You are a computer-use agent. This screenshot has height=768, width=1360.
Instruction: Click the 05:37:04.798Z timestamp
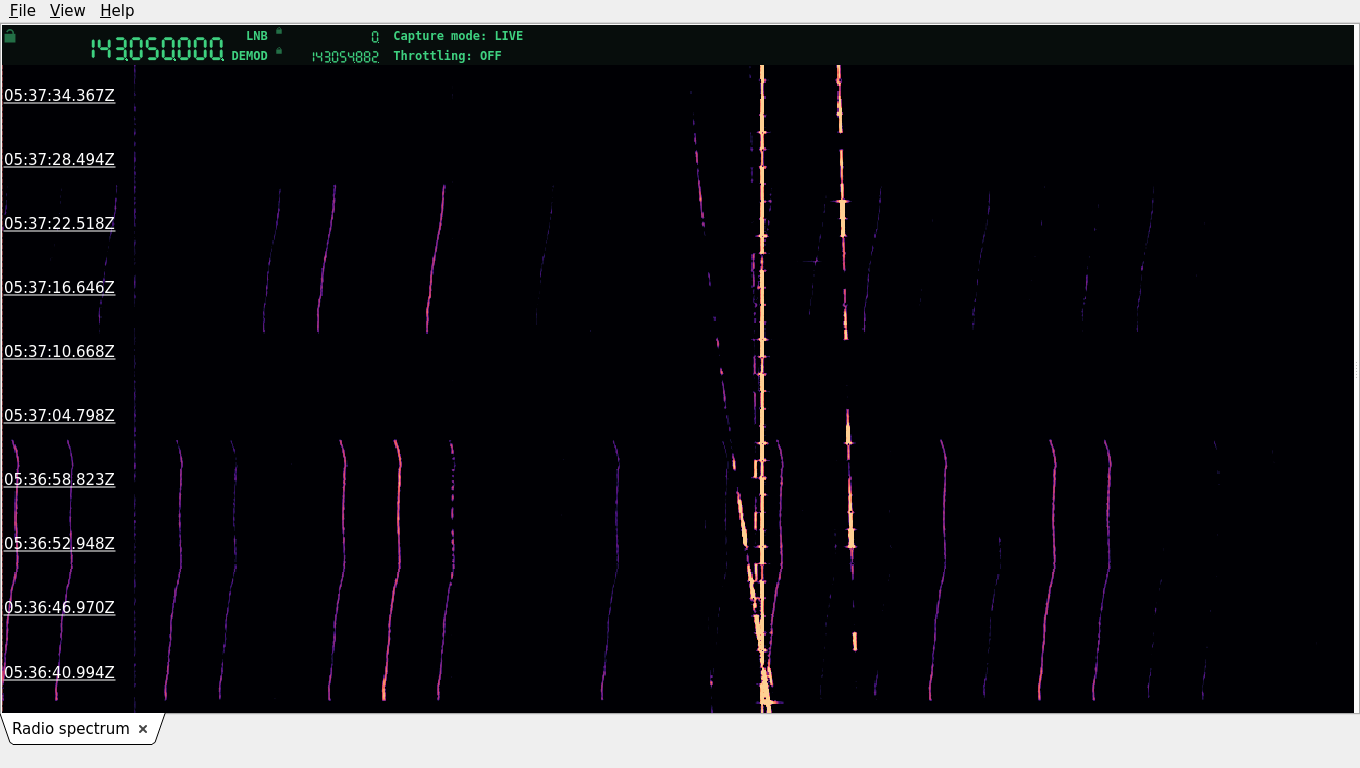59,416
